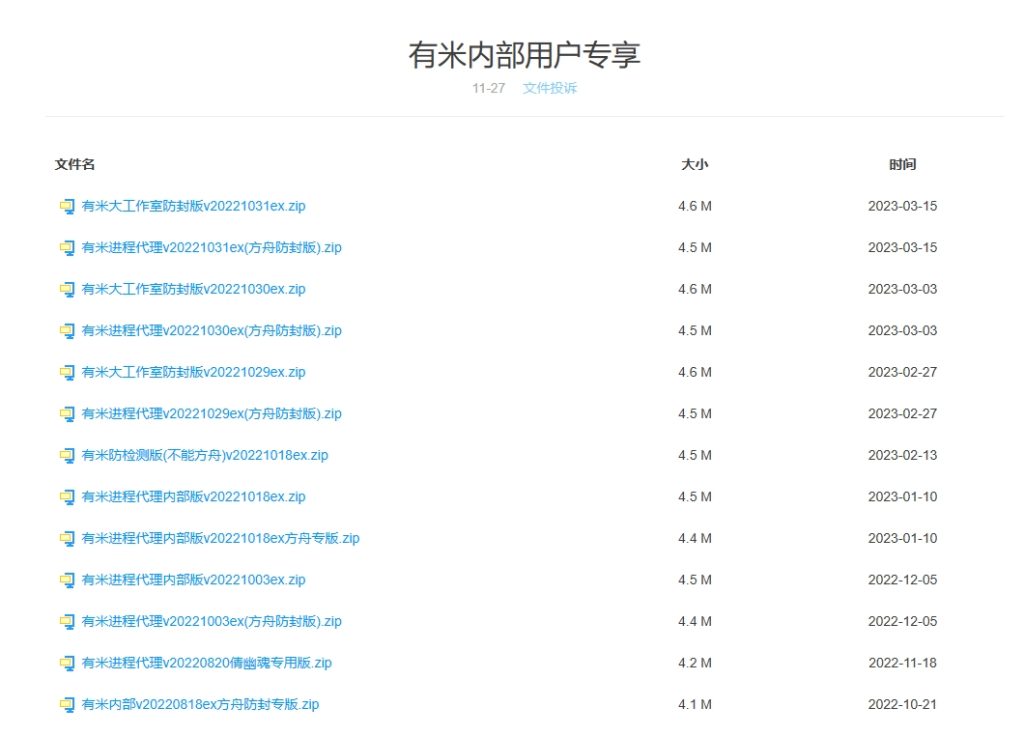Open 有米进程代理v20221031ex(方舟防封版).zip link
This screenshot has height=736, width=1024.
coord(212,248)
